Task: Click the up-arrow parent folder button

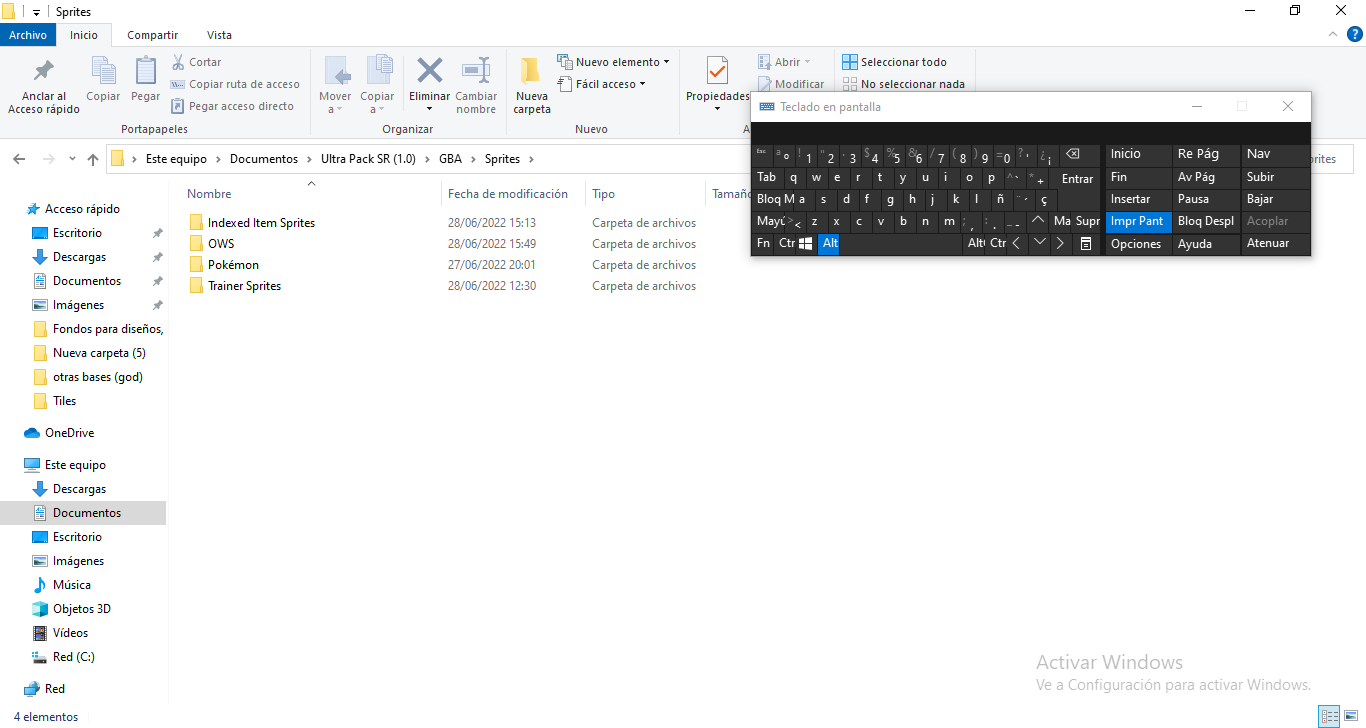Action: 93,159
